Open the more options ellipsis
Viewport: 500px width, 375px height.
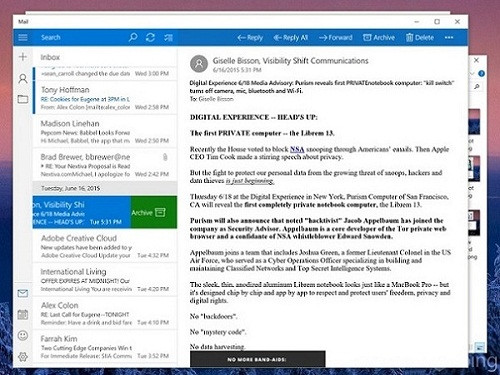tap(449, 37)
